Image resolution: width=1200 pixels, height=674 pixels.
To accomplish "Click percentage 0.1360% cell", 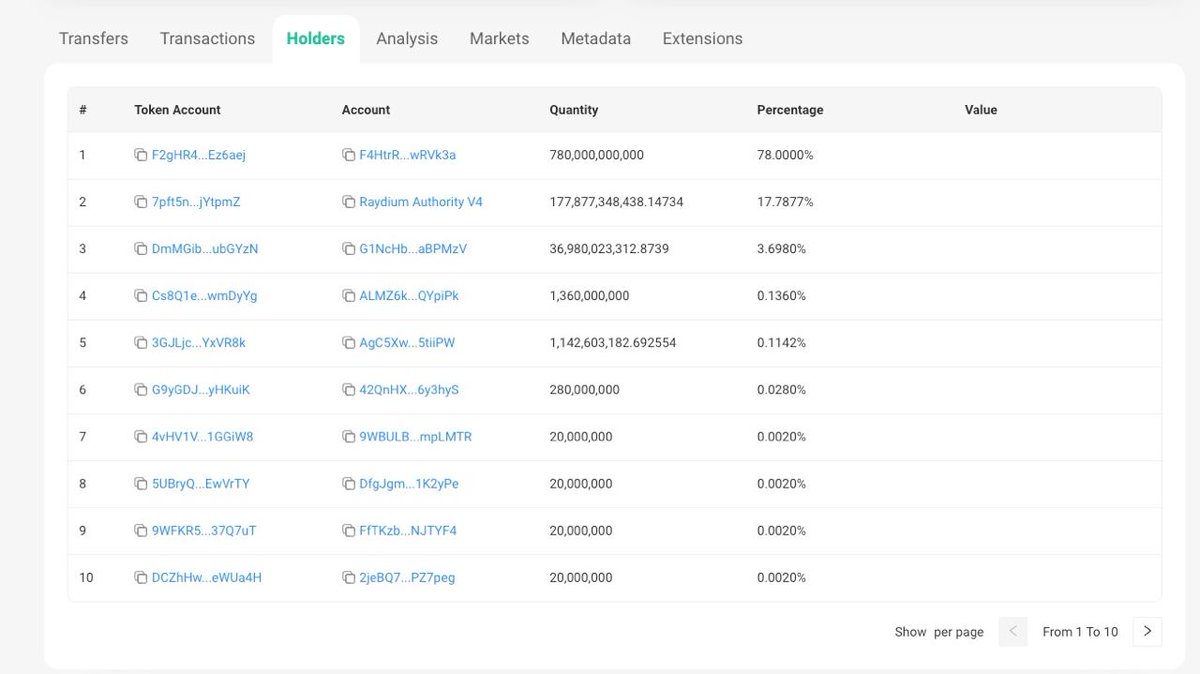I will tap(782, 296).
